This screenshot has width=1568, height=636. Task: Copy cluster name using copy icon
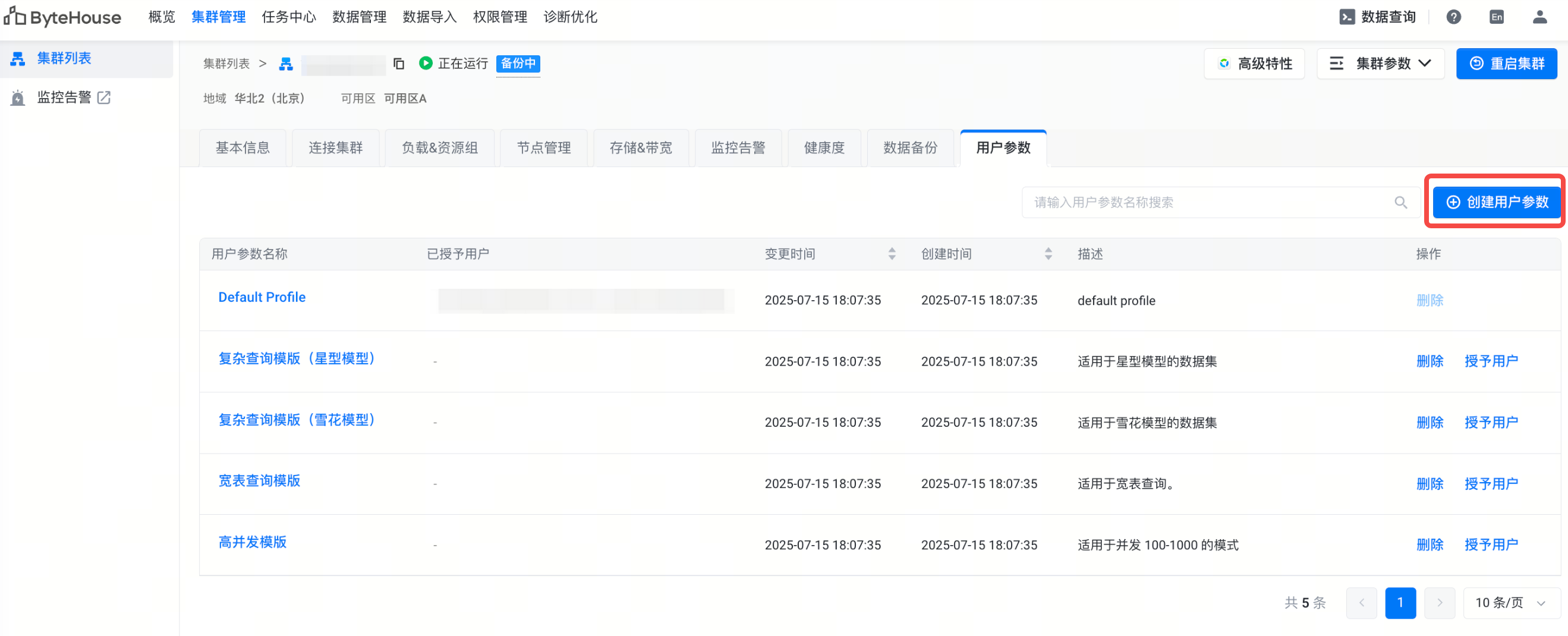(399, 63)
